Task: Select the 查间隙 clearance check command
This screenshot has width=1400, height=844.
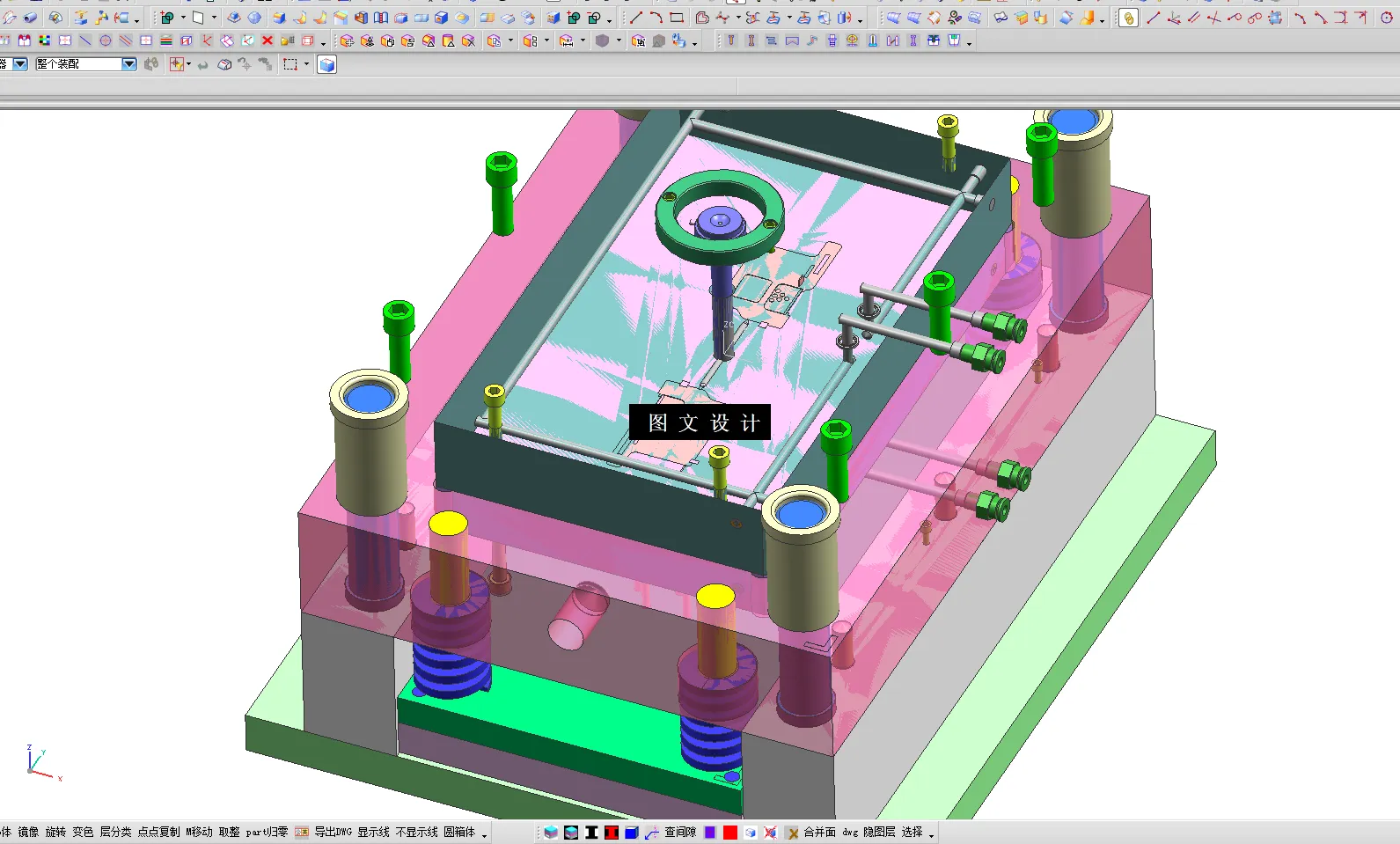Action: (x=680, y=832)
